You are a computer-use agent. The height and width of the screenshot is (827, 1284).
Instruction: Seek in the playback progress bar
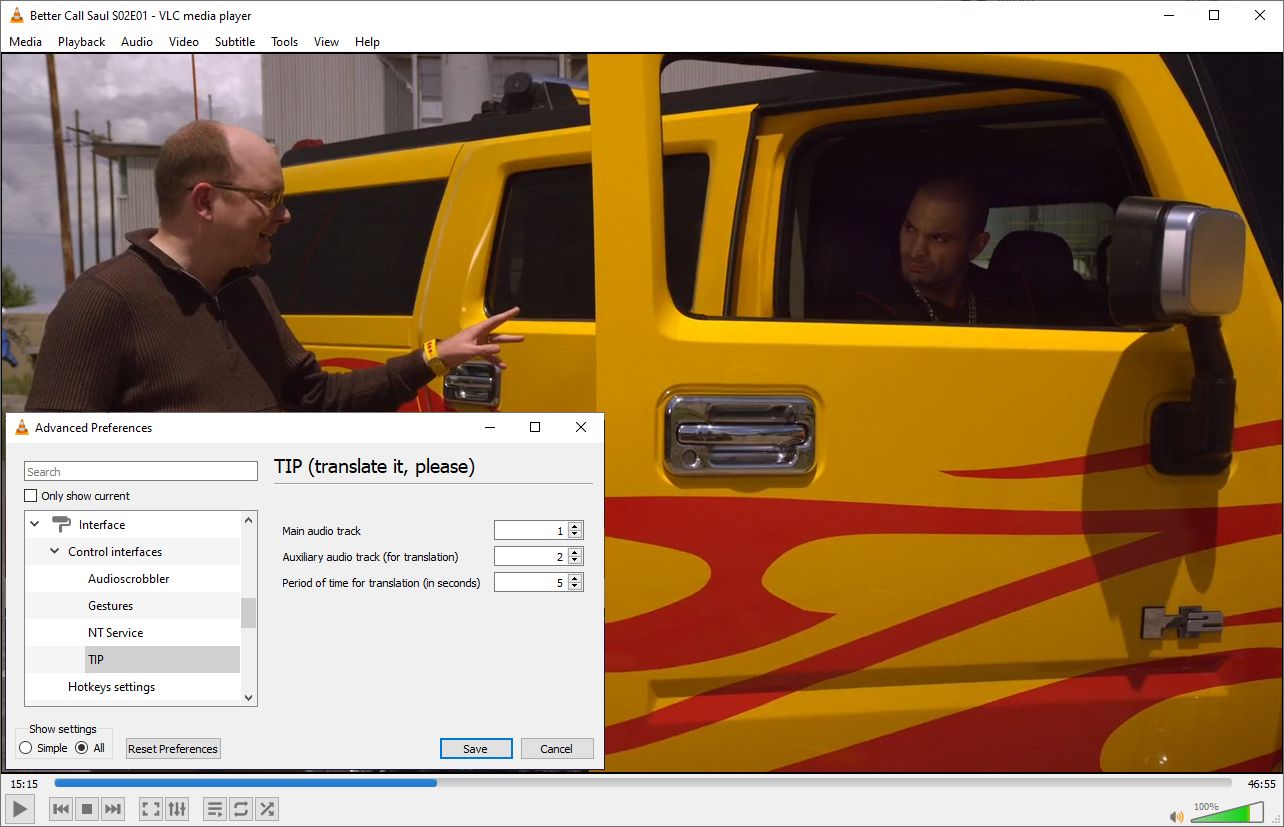pyautogui.click(x=643, y=783)
